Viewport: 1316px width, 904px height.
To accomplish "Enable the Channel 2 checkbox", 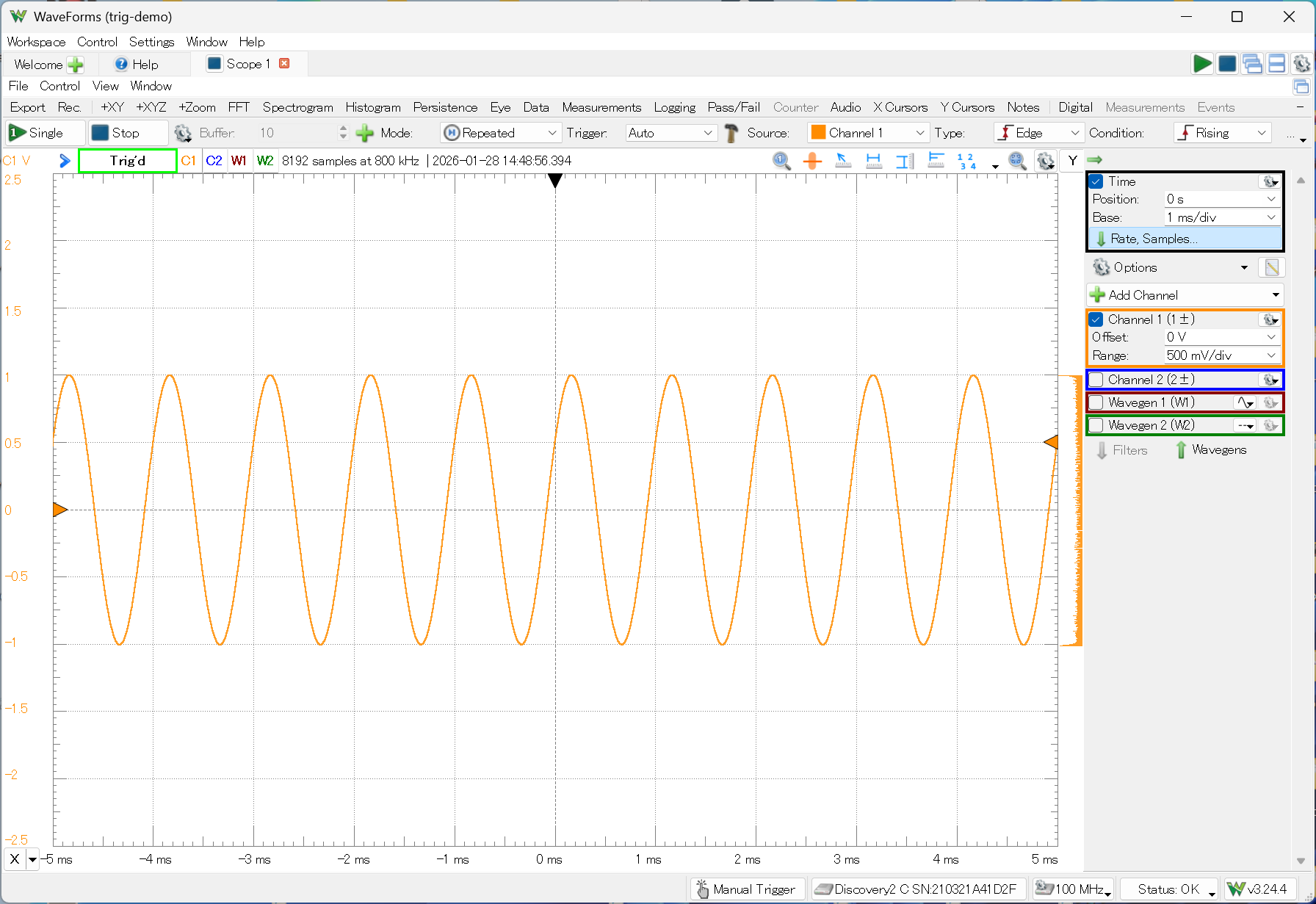I will click(1096, 380).
